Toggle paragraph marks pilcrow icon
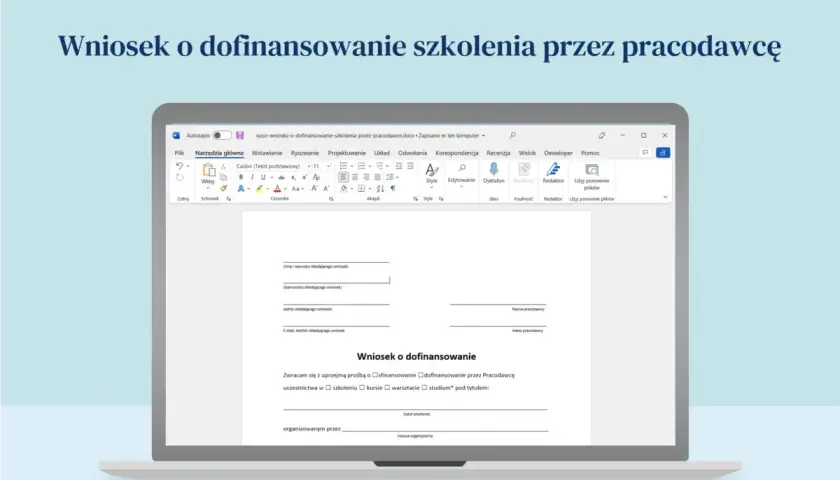Image resolution: width=840 pixels, height=480 pixels. pyautogui.click(x=393, y=189)
